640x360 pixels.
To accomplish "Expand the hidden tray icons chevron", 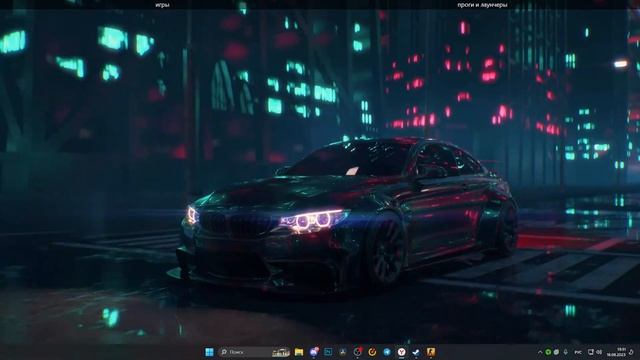I will pyautogui.click(x=540, y=352).
